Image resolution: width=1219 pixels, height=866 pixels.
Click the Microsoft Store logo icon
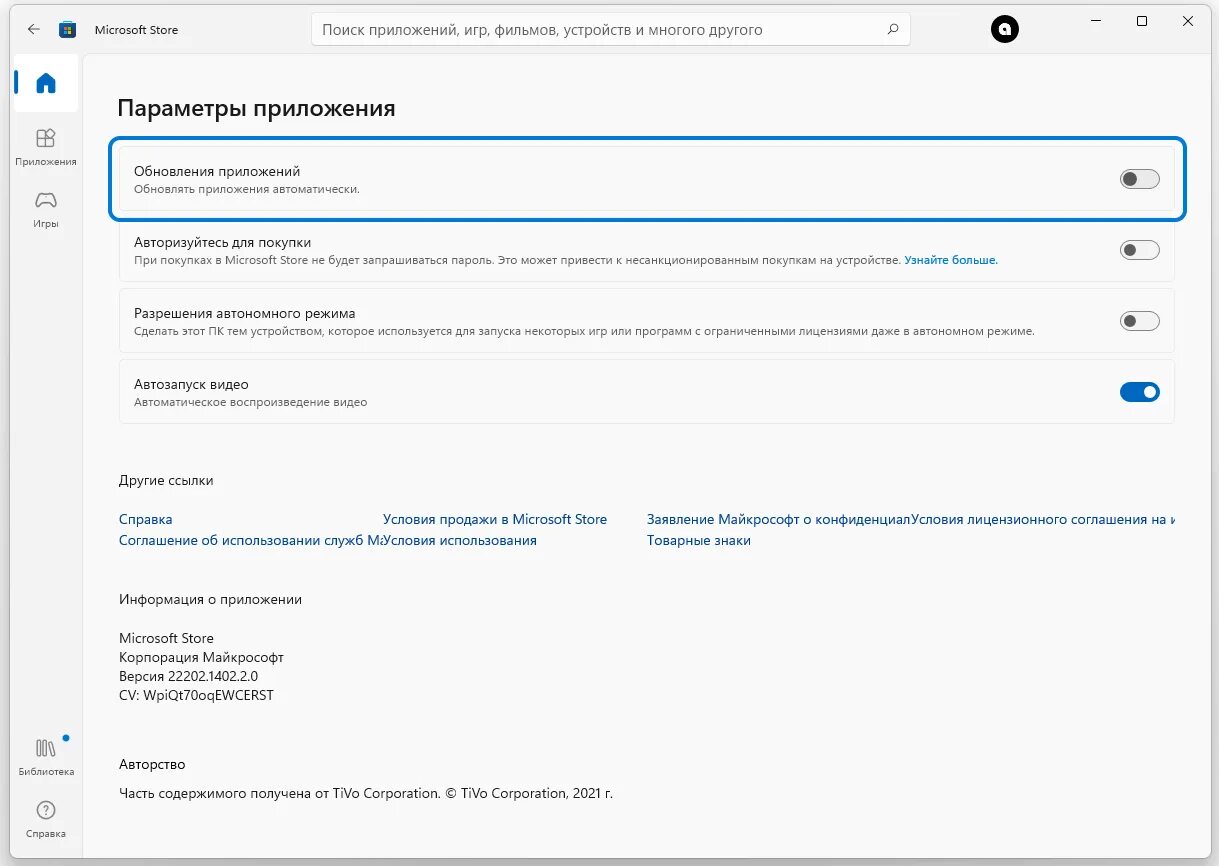click(x=68, y=30)
